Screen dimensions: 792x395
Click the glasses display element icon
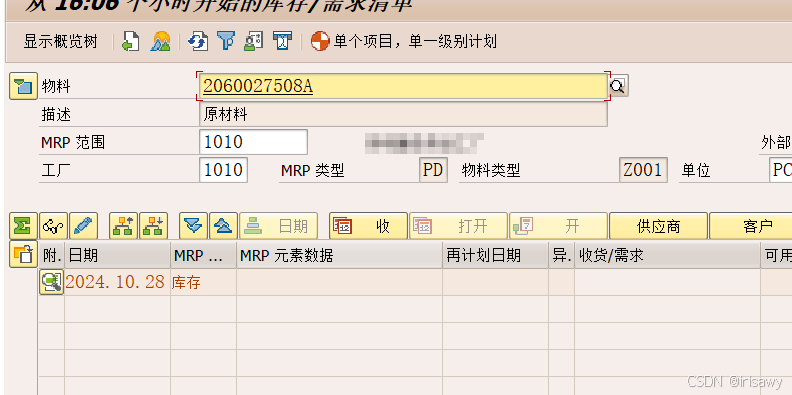53,226
